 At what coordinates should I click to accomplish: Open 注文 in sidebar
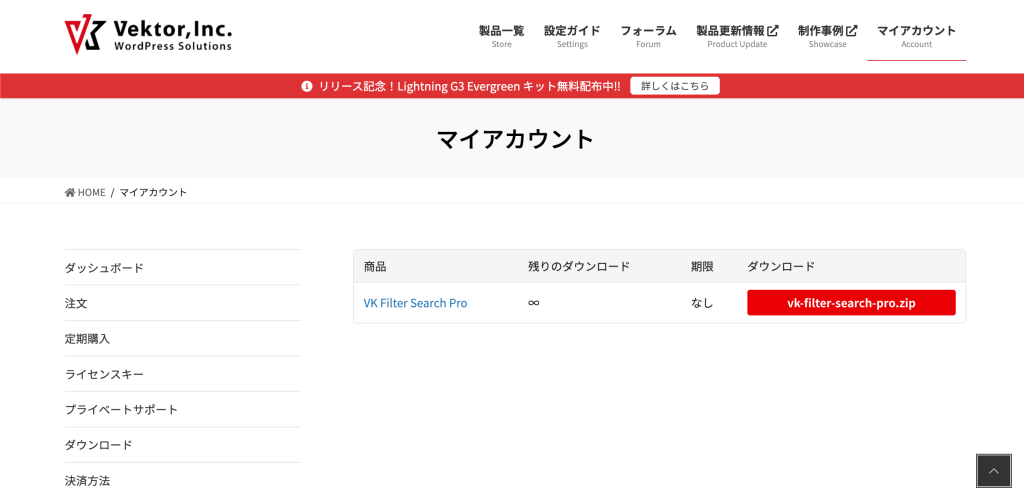tap(183, 303)
